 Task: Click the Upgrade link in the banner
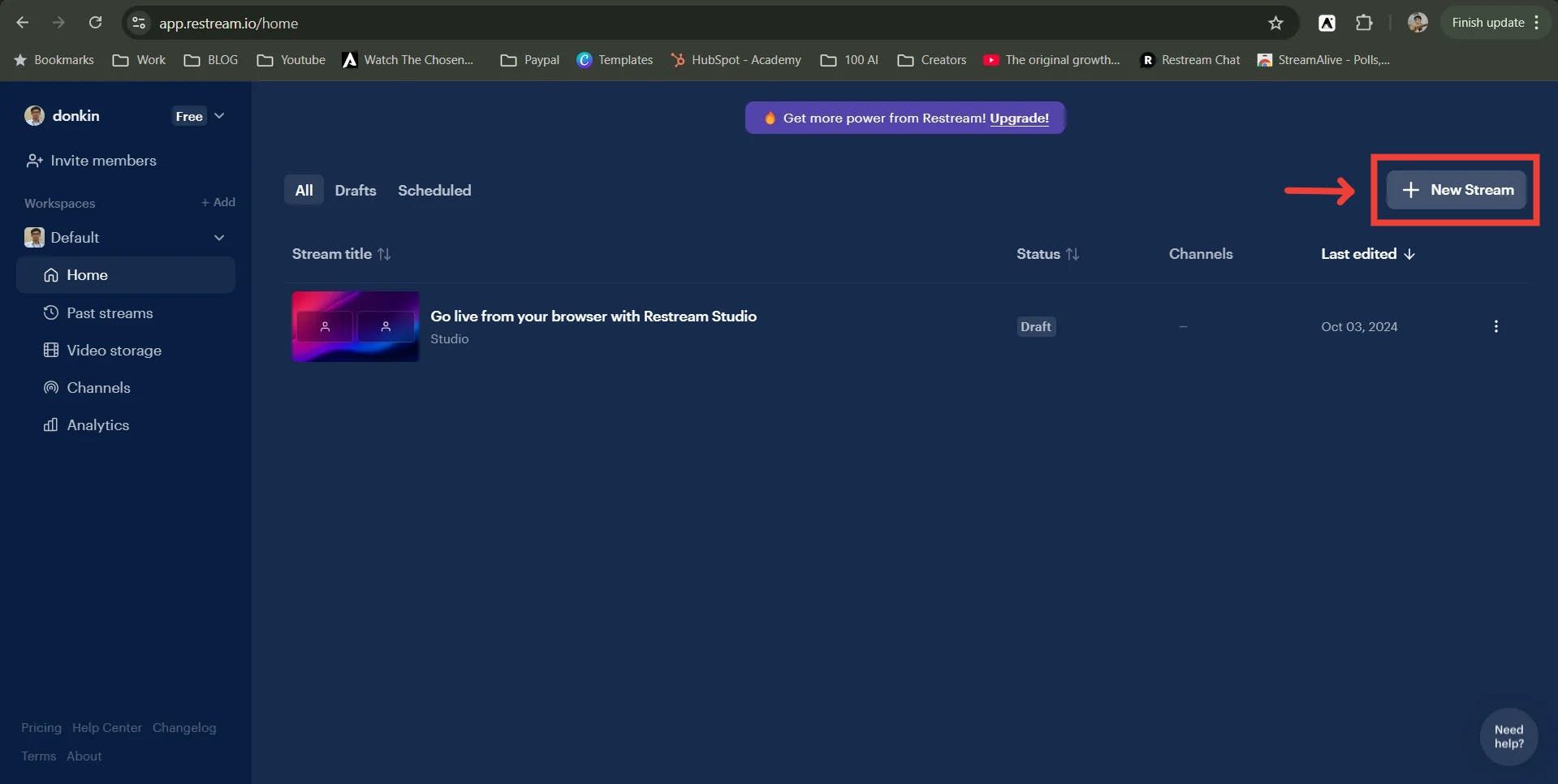(1019, 118)
